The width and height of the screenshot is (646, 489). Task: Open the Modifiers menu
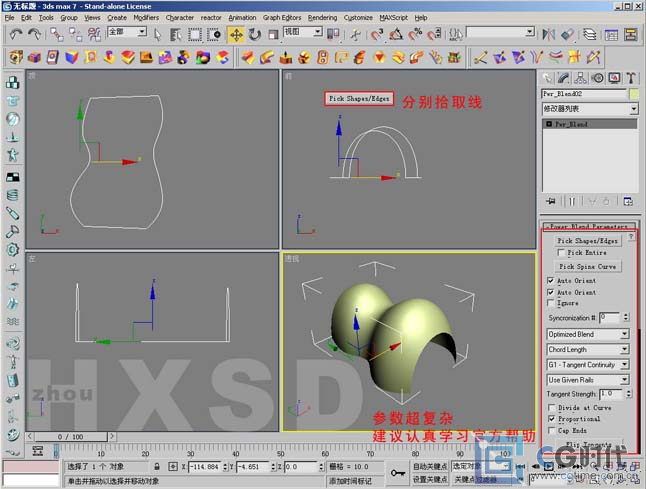tap(146, 18)
